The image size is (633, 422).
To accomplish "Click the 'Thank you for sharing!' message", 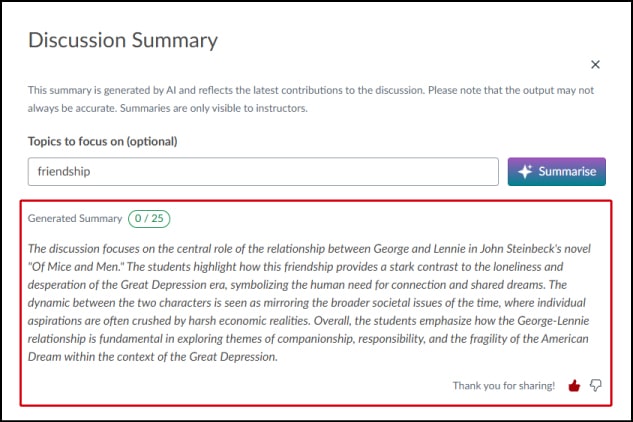I will 503,385.
